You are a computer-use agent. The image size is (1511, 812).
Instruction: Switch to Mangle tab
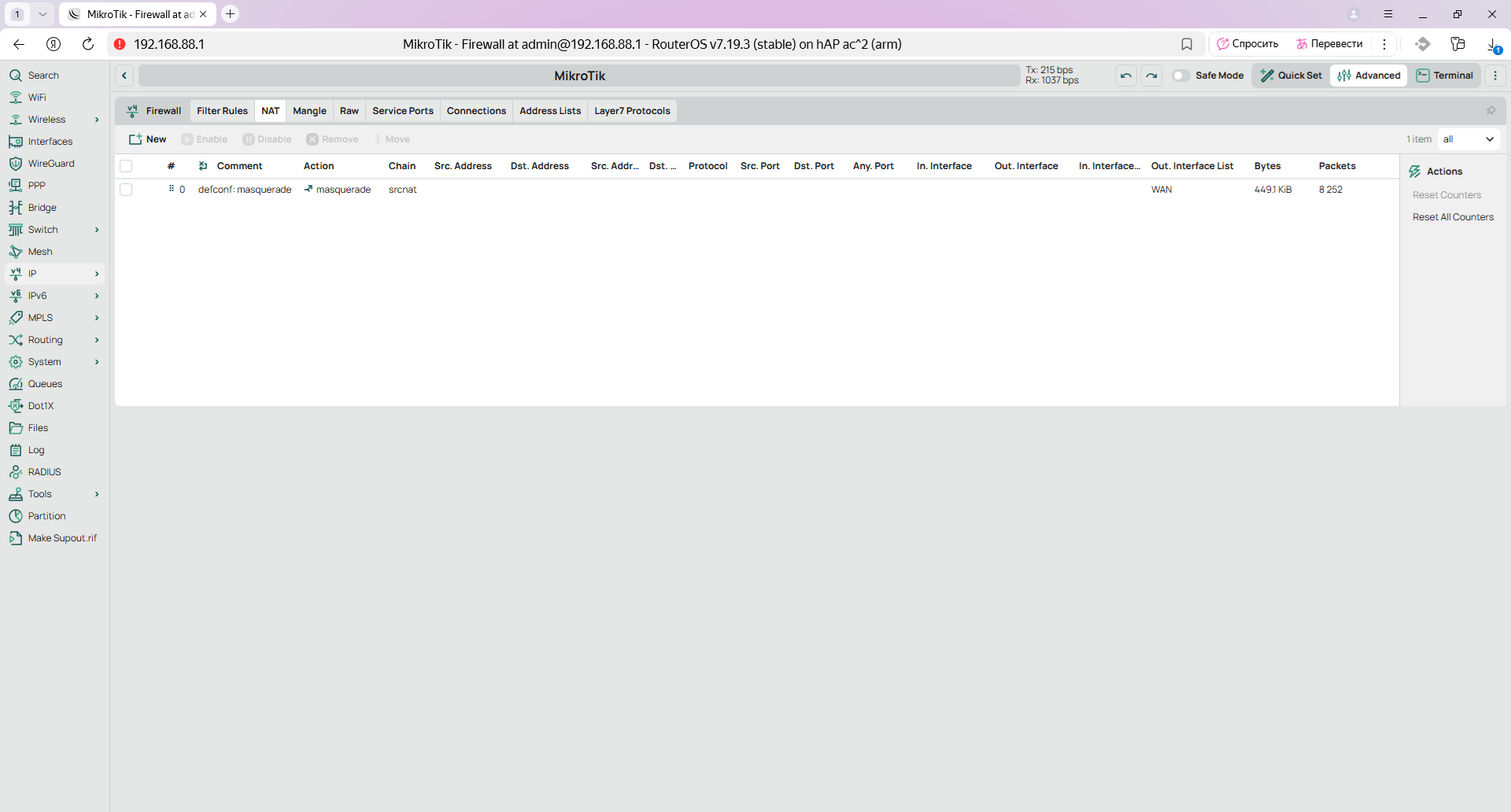309,111
